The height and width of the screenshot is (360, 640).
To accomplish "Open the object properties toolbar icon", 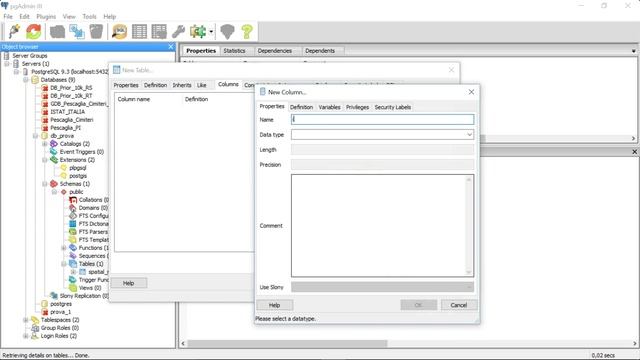I will click(x=58, y=31).
